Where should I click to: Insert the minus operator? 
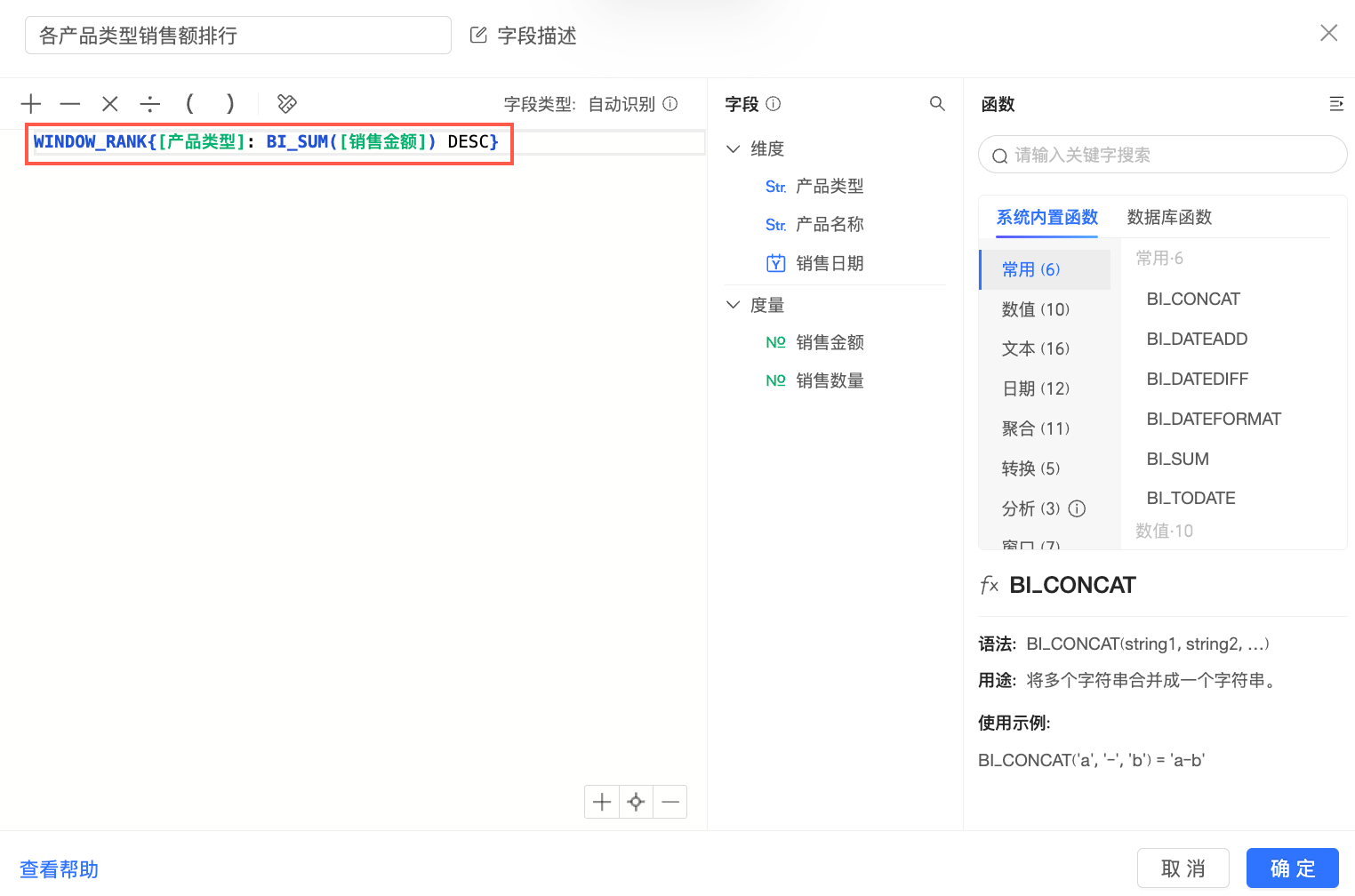tap(70, 104)
